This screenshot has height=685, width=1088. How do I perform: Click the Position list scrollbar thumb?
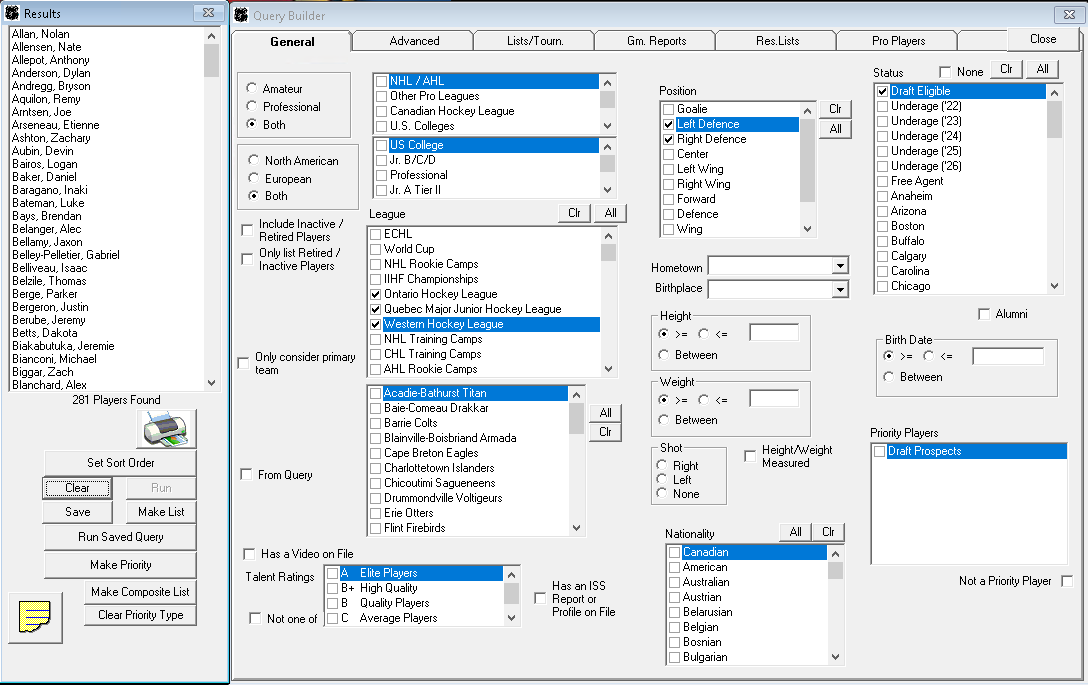point(807,160)
